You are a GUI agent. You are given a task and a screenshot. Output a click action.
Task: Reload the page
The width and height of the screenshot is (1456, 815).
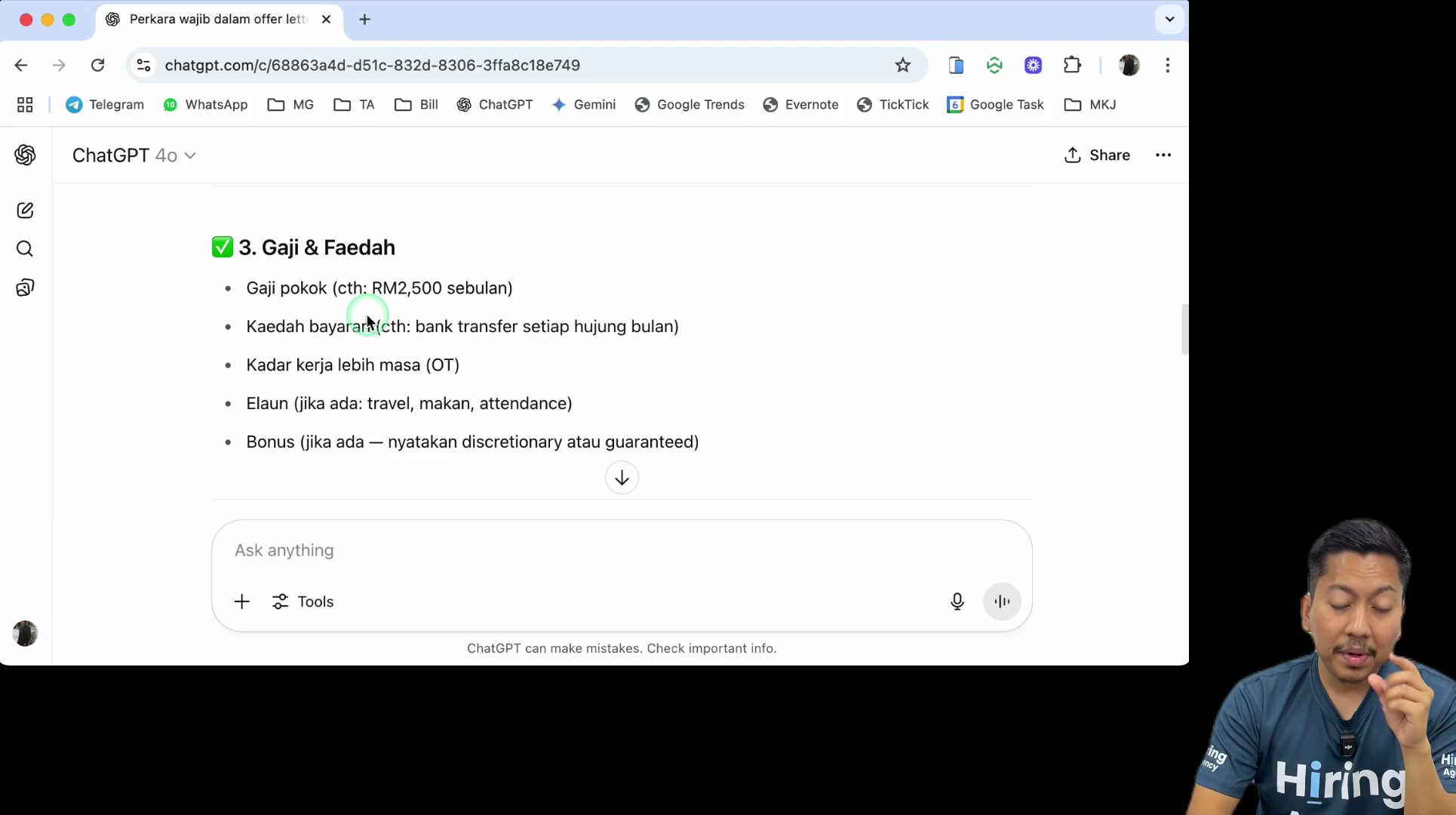(x=97, y=65)
